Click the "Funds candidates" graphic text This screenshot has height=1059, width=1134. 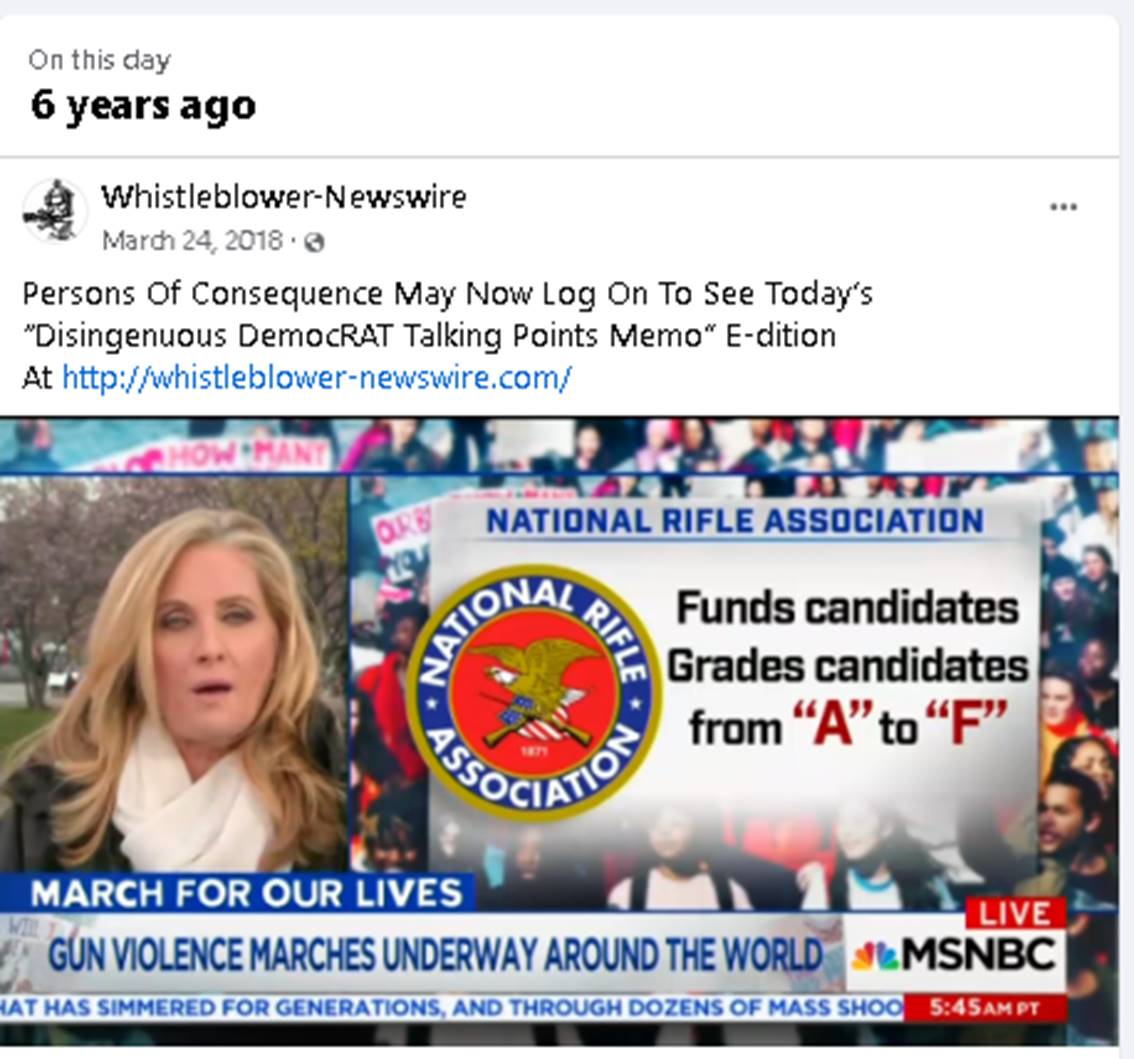point(848,608)
